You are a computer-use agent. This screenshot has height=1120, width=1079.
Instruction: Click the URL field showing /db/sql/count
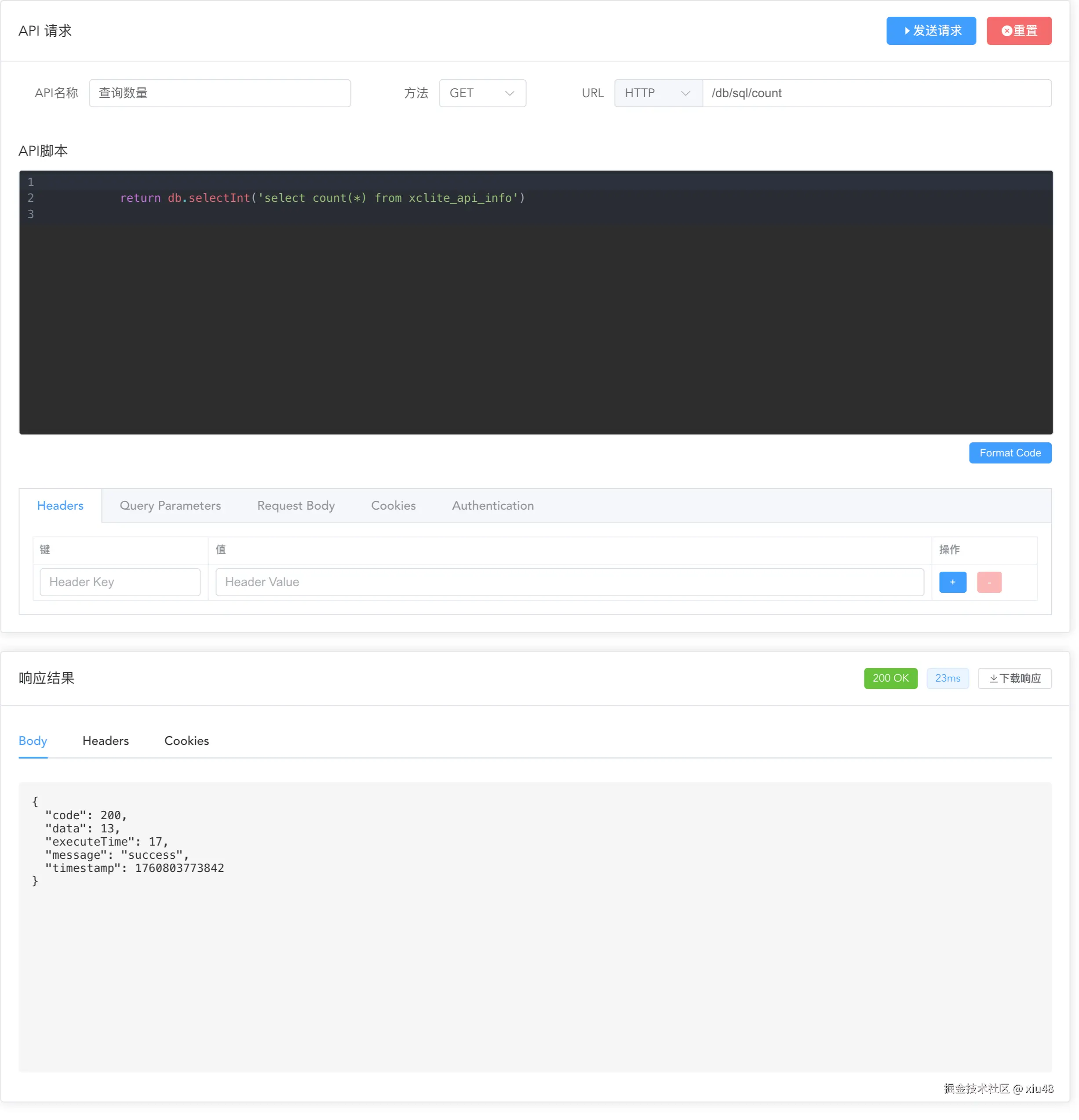pos(877,93)
